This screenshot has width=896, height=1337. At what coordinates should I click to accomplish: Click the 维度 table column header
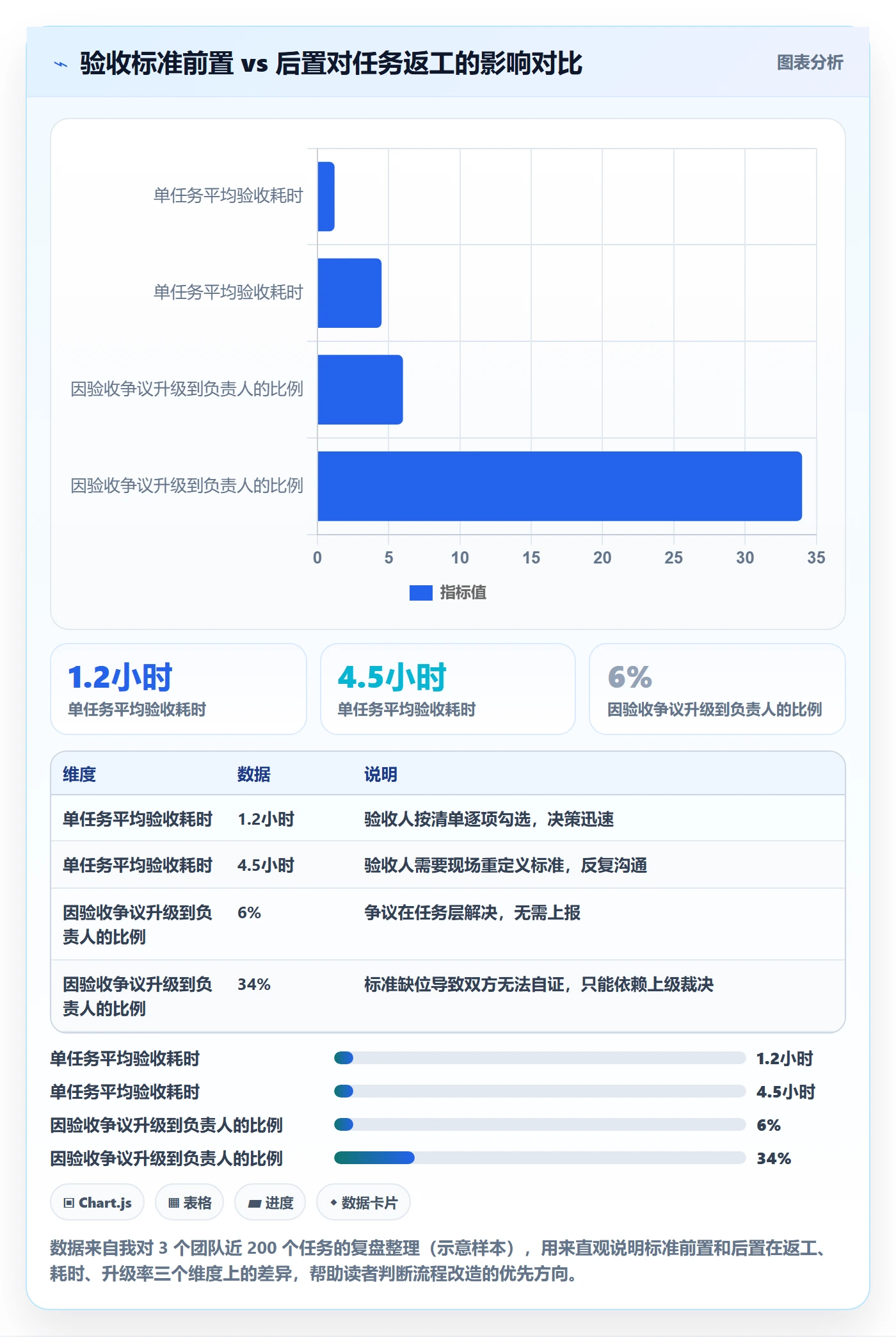[x=79, y=774]
